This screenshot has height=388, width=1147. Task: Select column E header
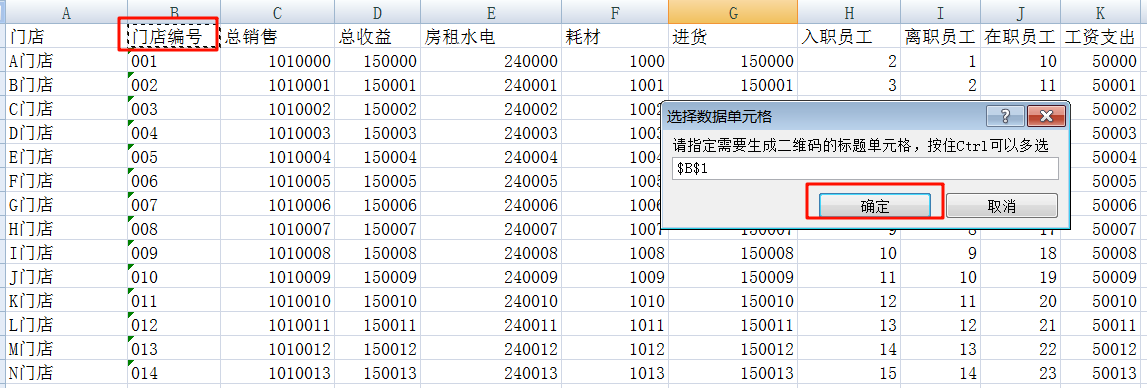point(491,12)
